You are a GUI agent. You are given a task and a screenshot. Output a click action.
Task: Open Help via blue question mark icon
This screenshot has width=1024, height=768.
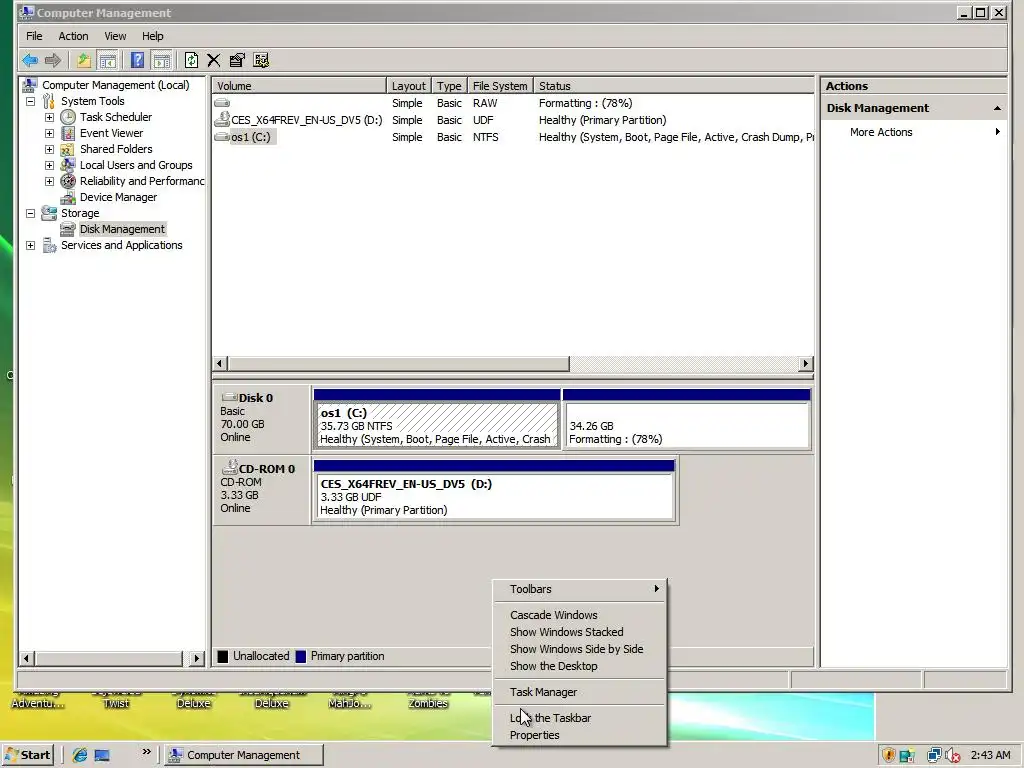pos(137,61)
